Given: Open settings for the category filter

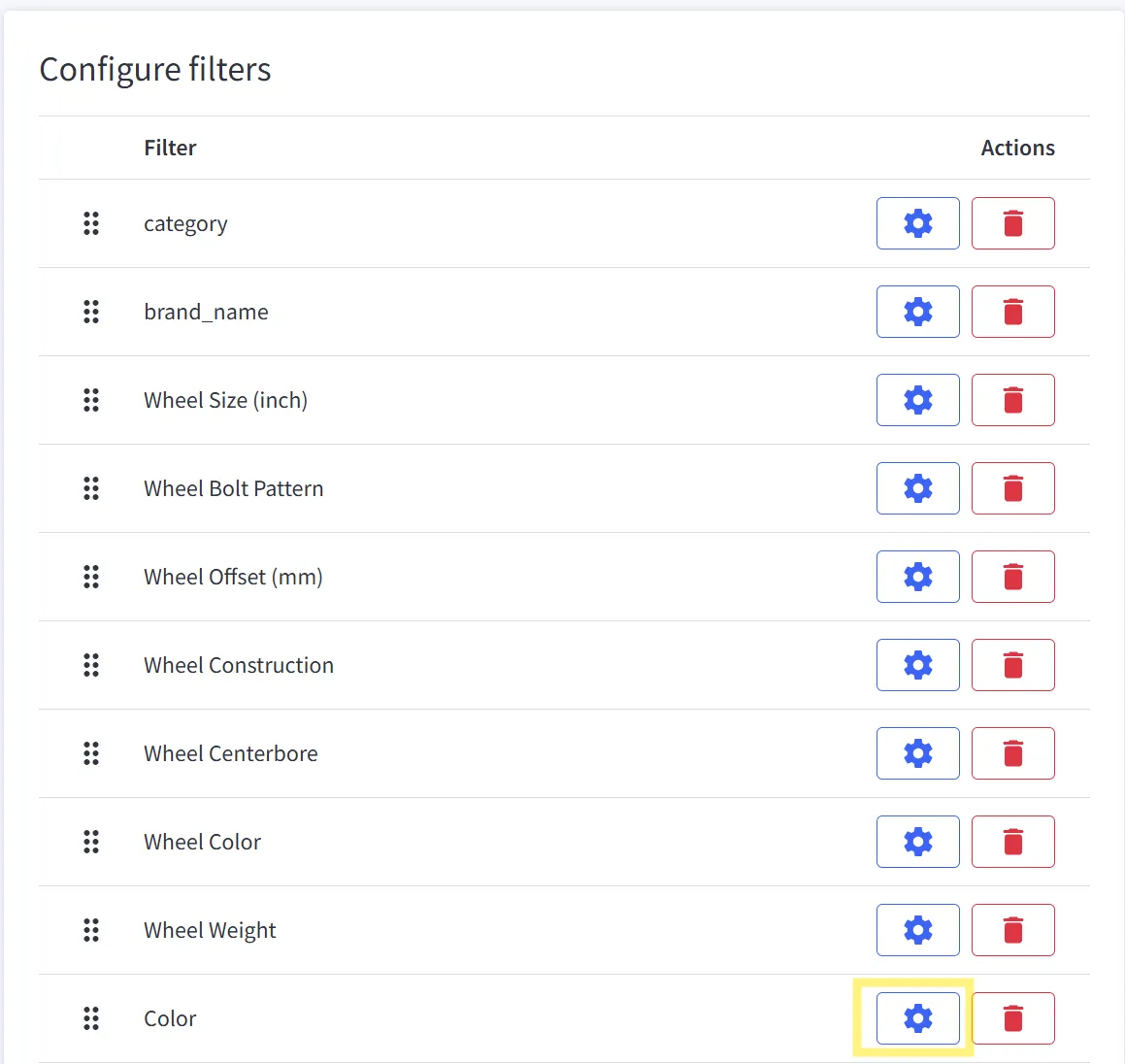Looking at the screenshot, I should click(917, 223).
